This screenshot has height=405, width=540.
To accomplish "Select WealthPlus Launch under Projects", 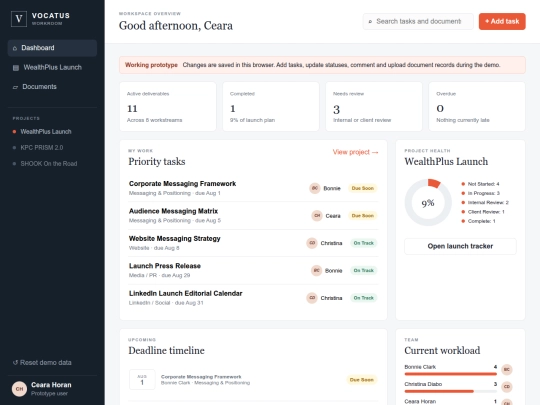I will [46, 132].
